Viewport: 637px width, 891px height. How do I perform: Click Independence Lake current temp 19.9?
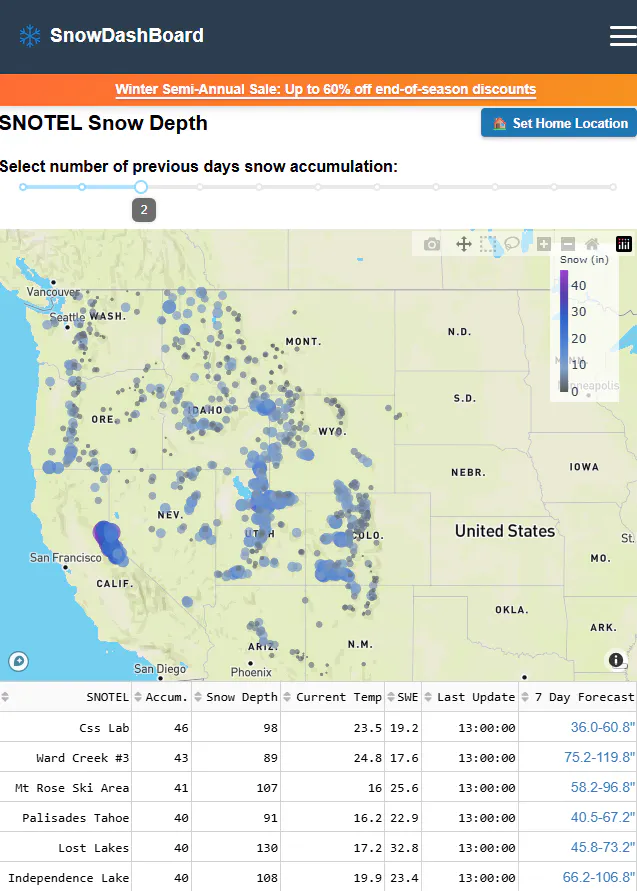368,878
